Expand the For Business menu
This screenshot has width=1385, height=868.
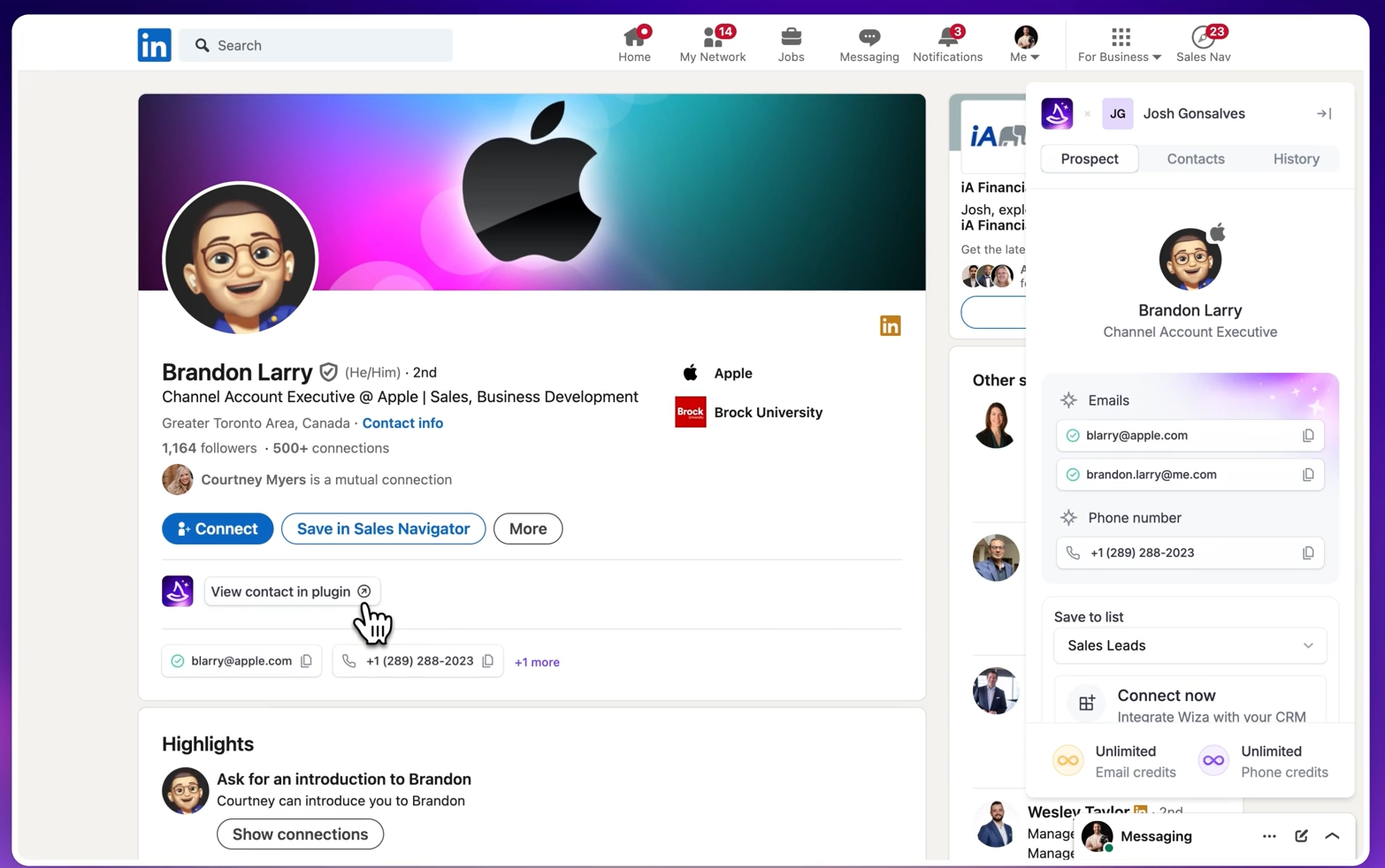pos(1120,44)
